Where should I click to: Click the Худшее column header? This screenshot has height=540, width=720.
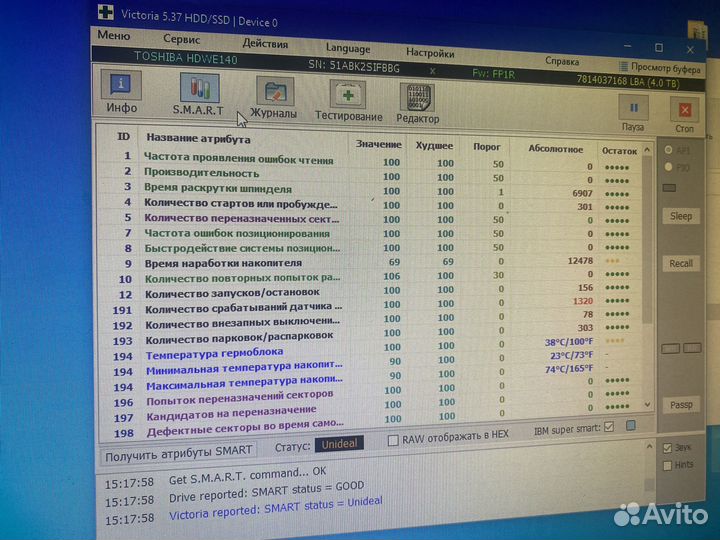click(x=434, y=146)
